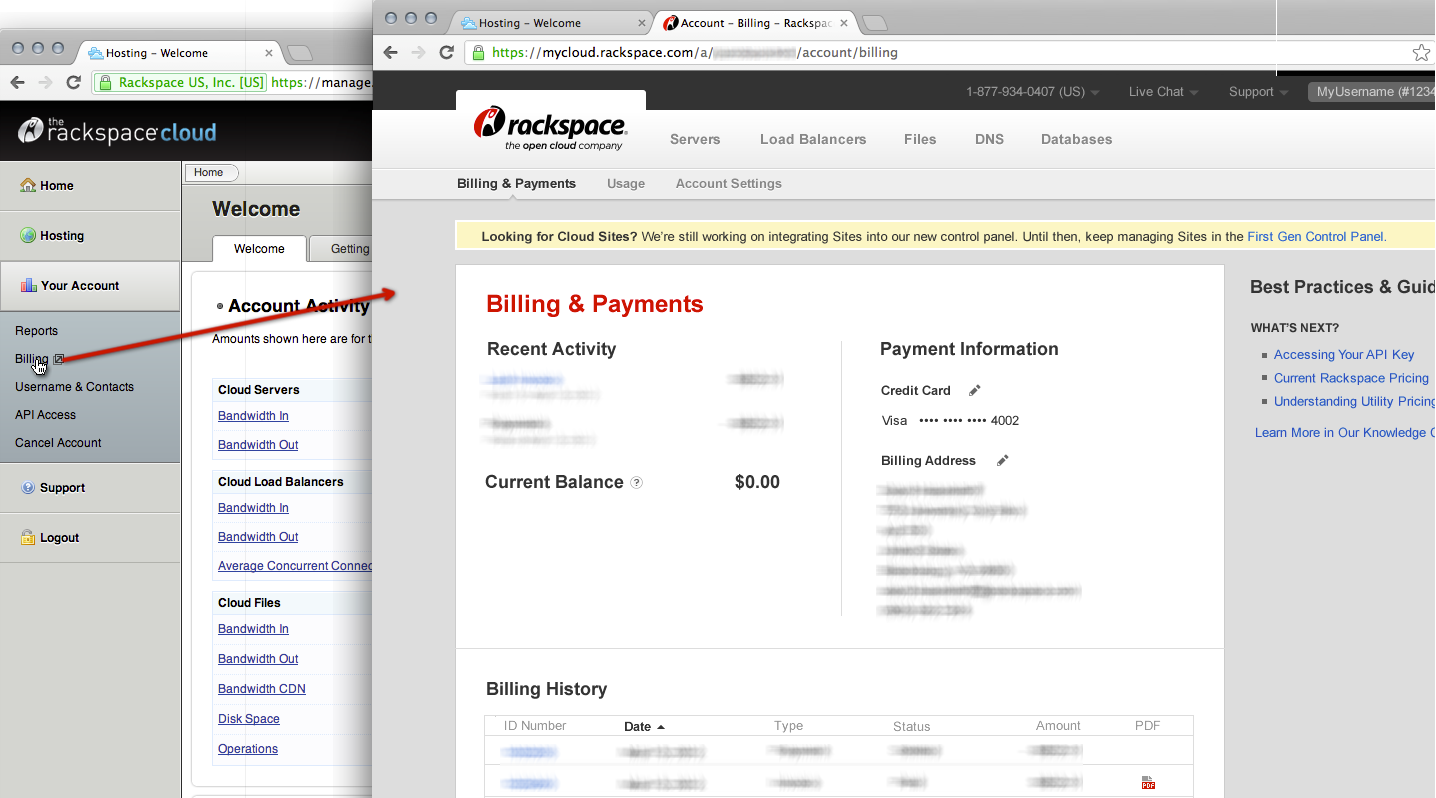
Task: Open the Support dropdown in the top bar
Action: pyautogui.click(x=1258, y=92)
